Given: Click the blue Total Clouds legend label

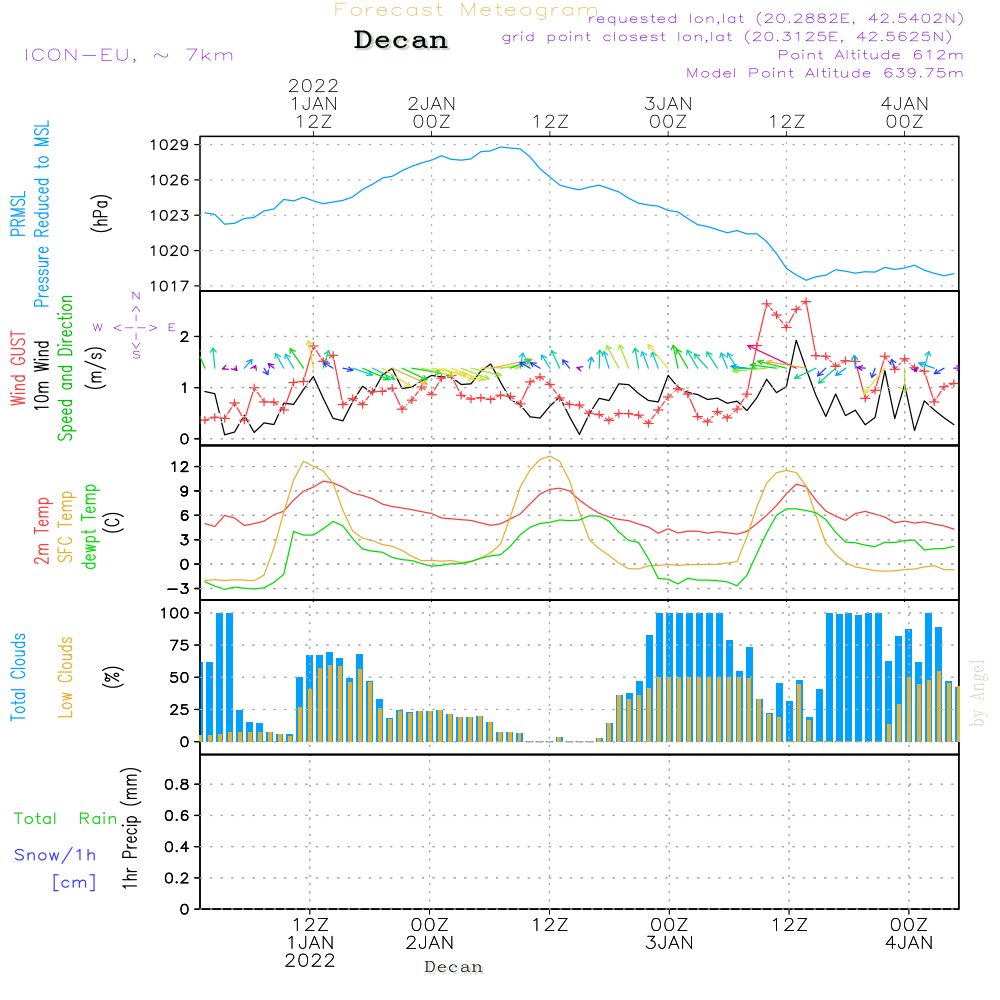Looking at the screenshot, I should pyautogui.click(x=19, y=676).
